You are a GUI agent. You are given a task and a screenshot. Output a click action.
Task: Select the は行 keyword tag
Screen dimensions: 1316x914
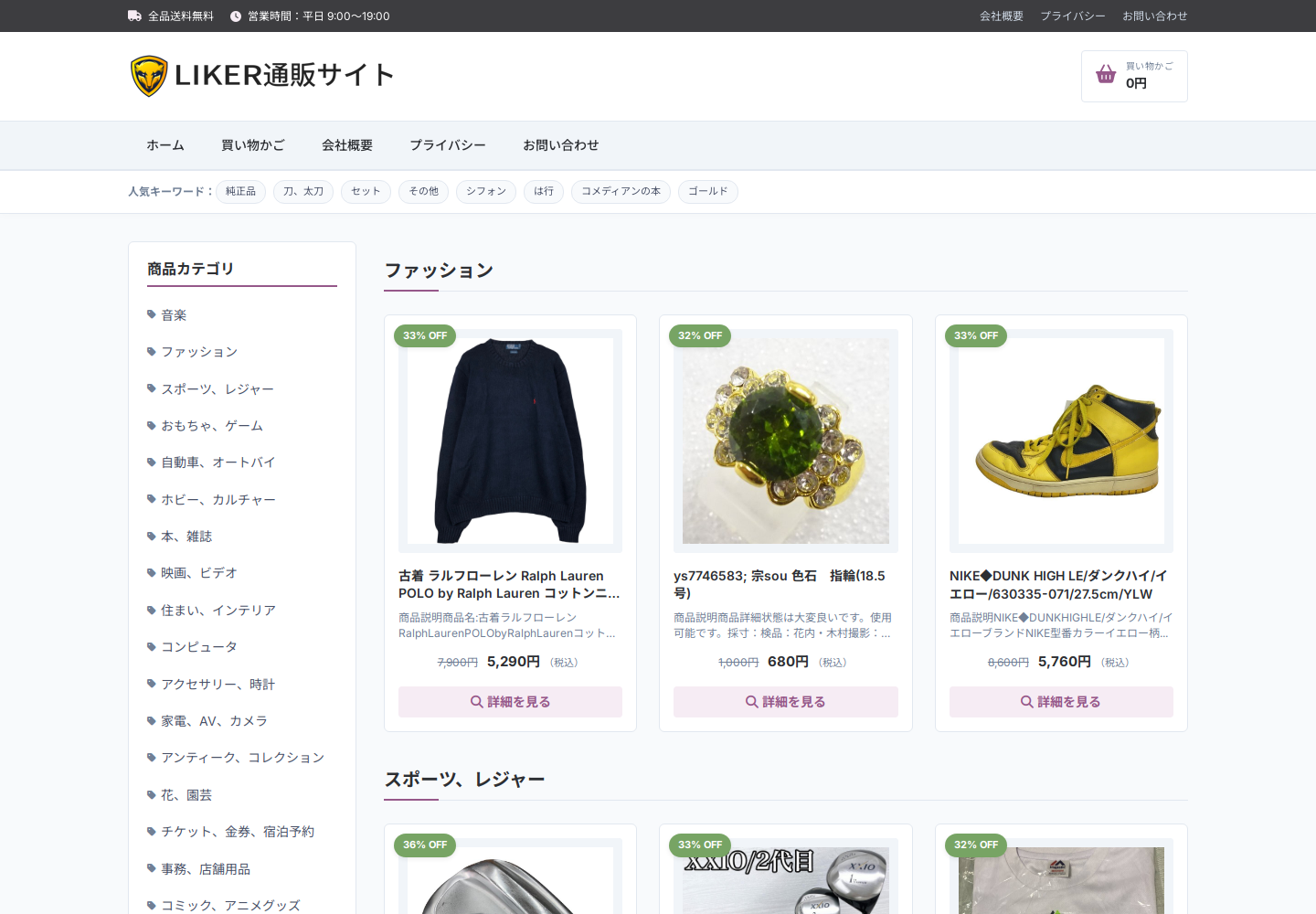544,192
